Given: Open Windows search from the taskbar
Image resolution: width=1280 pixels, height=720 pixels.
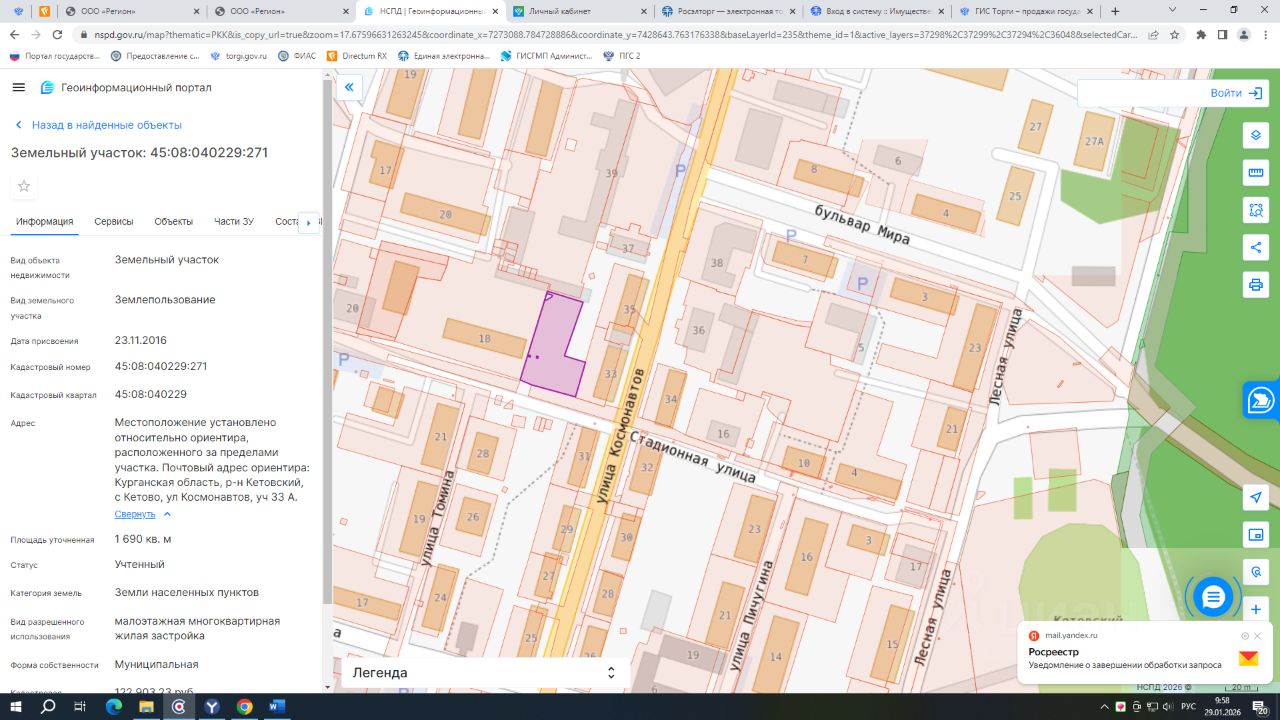Looking at the screenshot, I should [x=47, y=707].
